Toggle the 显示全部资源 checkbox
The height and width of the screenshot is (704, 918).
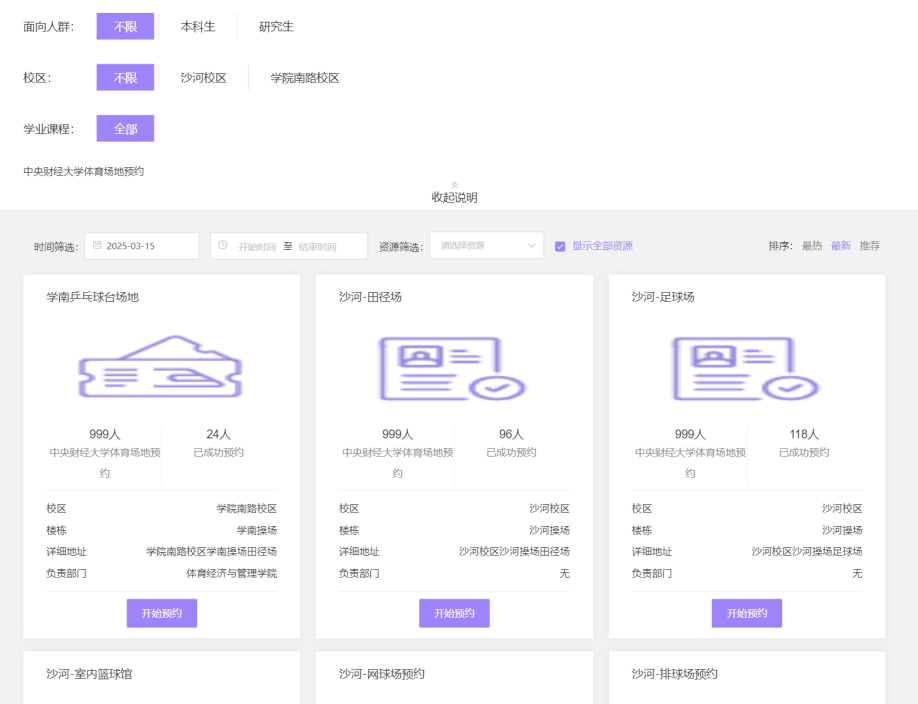(560, 246)
